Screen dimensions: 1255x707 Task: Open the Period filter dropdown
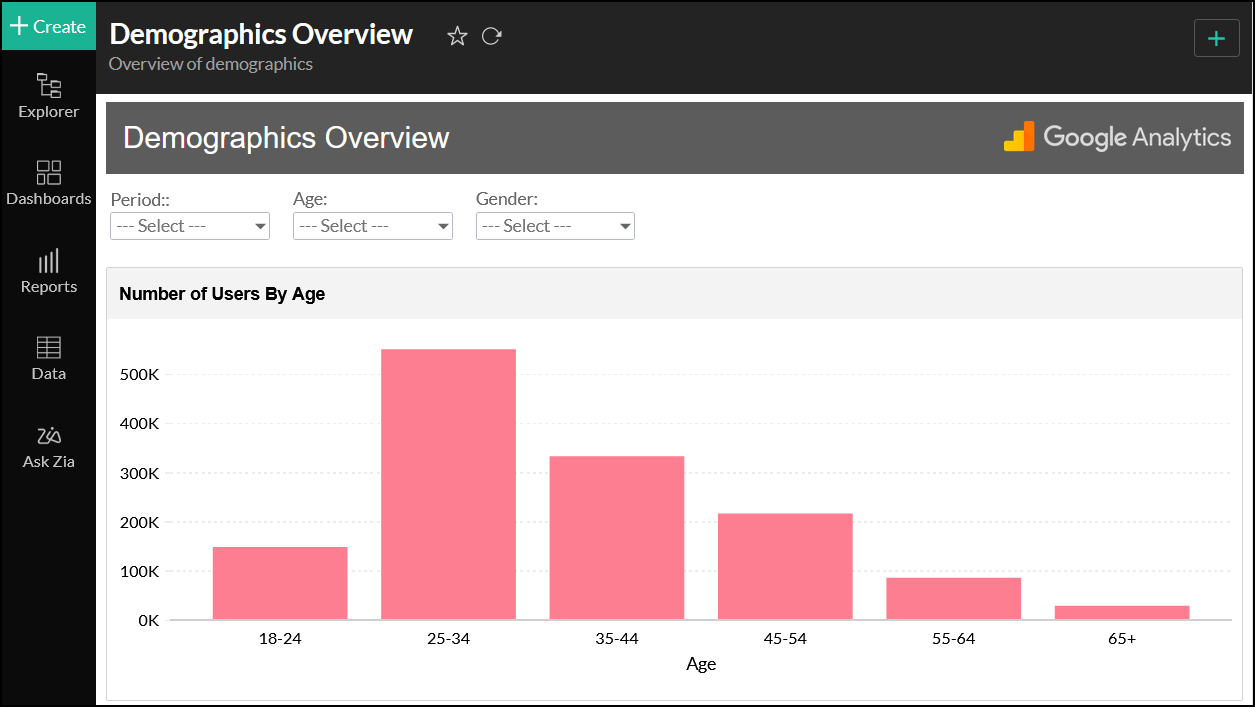click(x=190, y=226)
